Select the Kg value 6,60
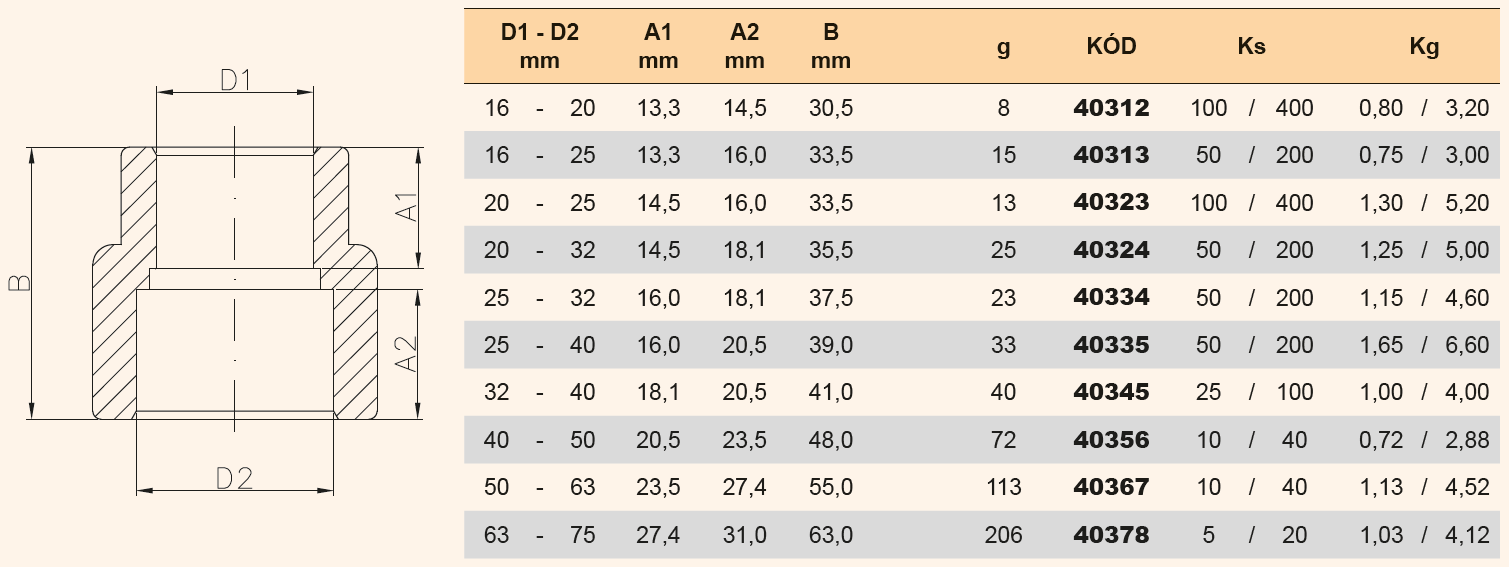The image size is (1509, 567). (x=1467, y=345)
